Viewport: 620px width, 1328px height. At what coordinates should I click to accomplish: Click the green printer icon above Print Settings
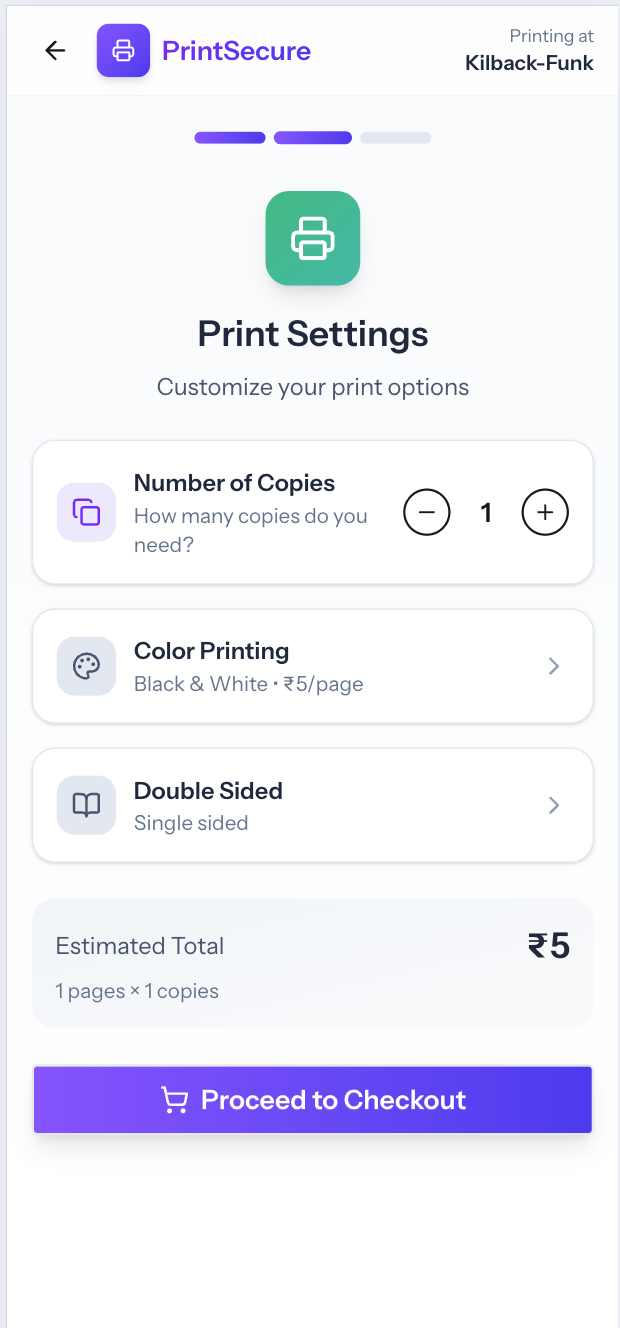coord(312,238)
